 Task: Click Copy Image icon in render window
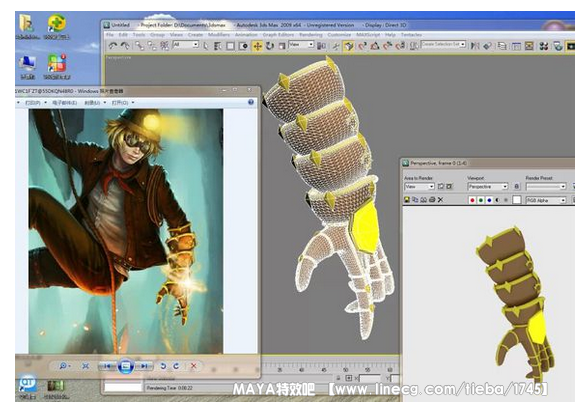(415, 200)
